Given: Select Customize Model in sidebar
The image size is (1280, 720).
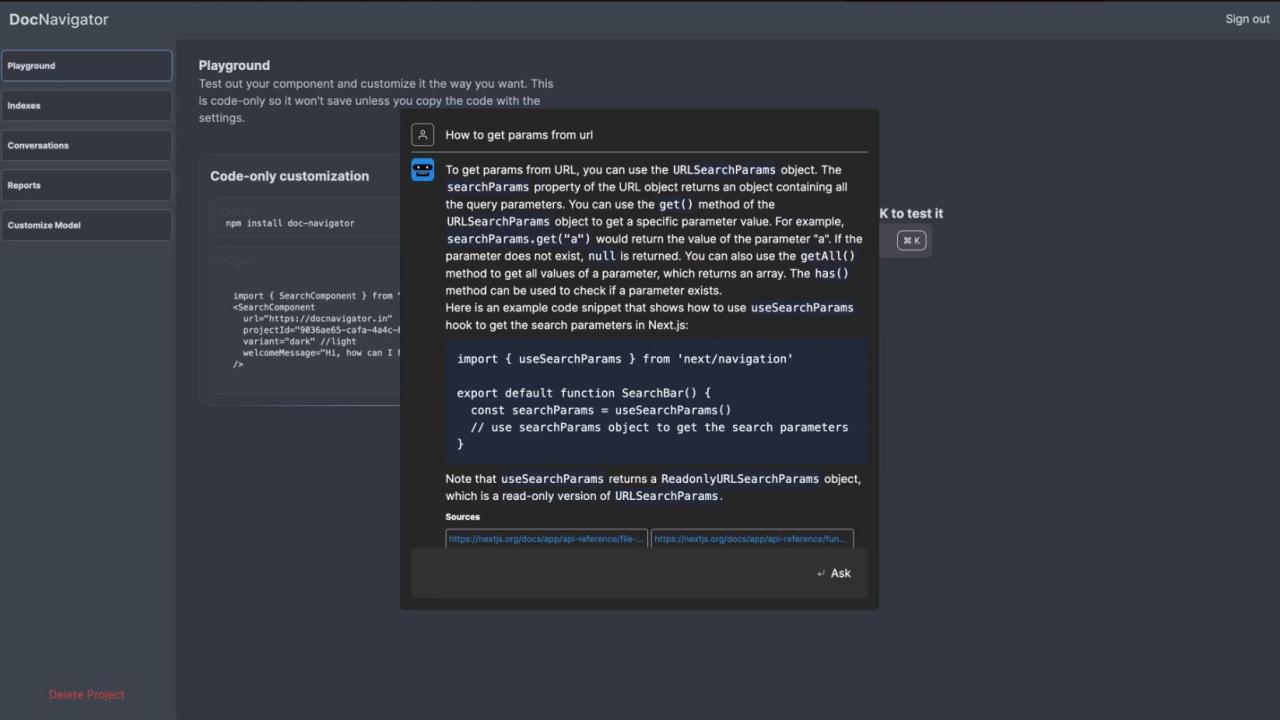Looking at the screenshot, I should pos(87,225).
